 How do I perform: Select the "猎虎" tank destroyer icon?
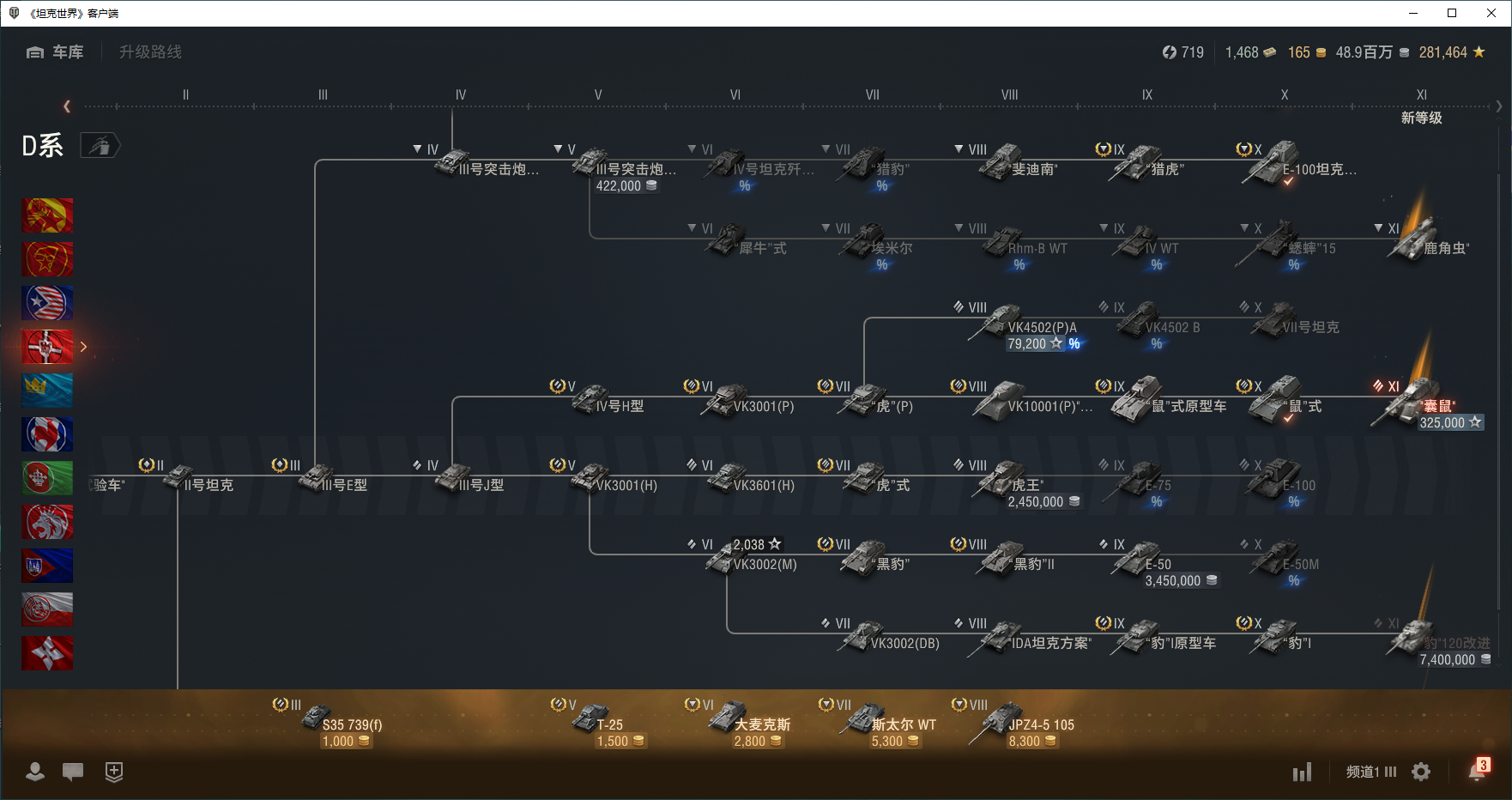click(x=1135, y=162)
